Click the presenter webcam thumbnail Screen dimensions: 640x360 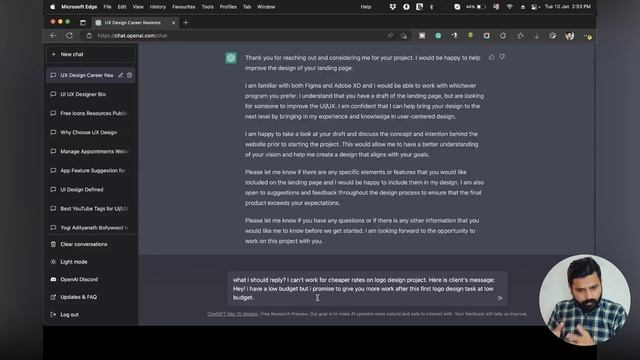tap(584, 300)
